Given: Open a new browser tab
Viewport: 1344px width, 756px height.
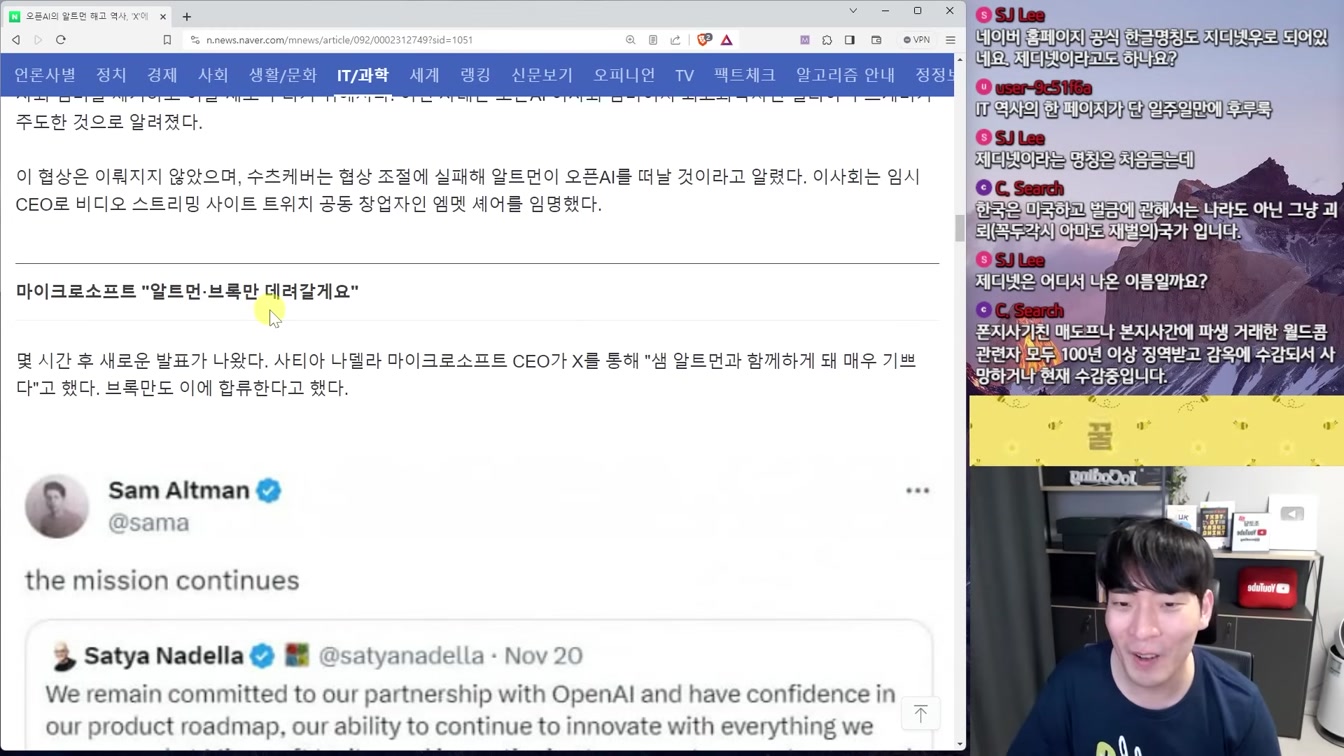Looking at the screenshot, I should (x=187, y=16).
